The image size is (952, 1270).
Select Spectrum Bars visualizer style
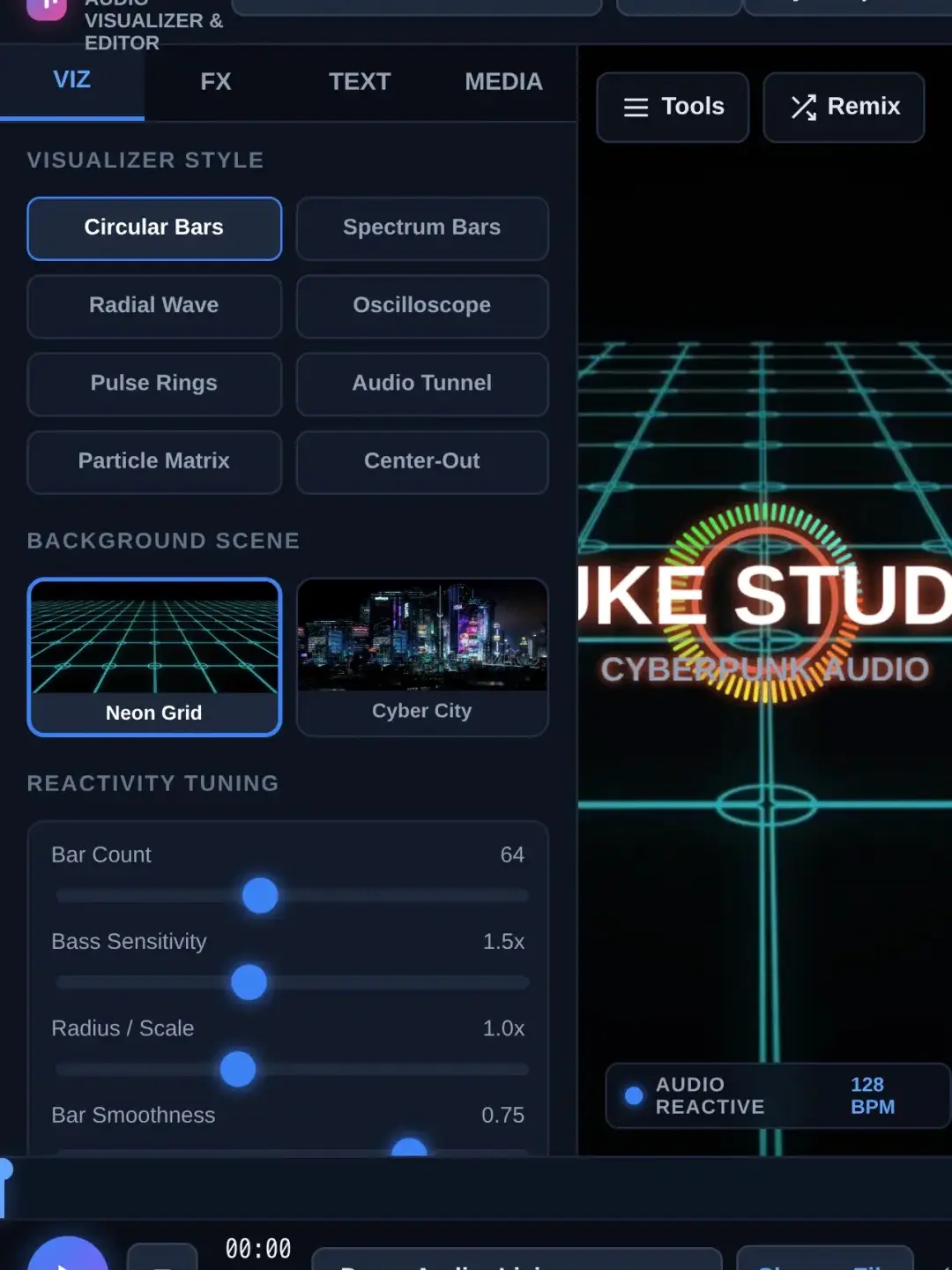(x=422, y=228)
